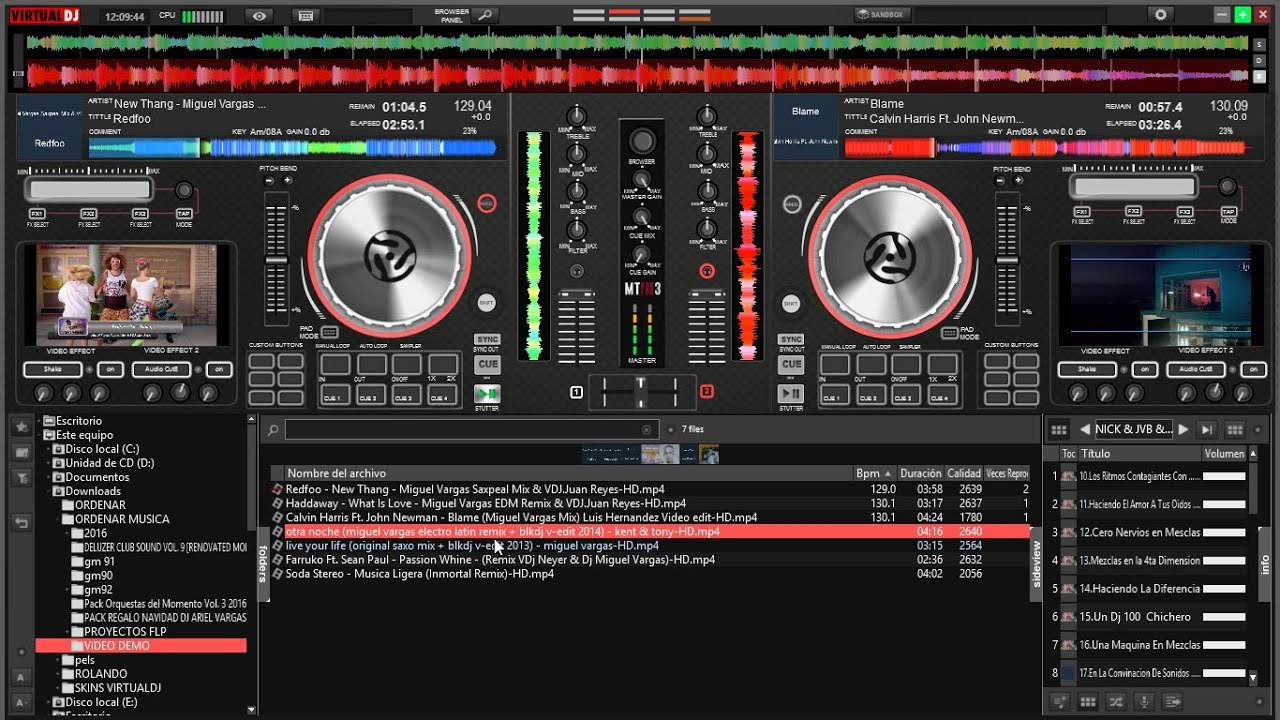This screenshot has height=720, width=1280.
Task: Click the back arrow icon in browser sidebar
Action: (21, 522)
